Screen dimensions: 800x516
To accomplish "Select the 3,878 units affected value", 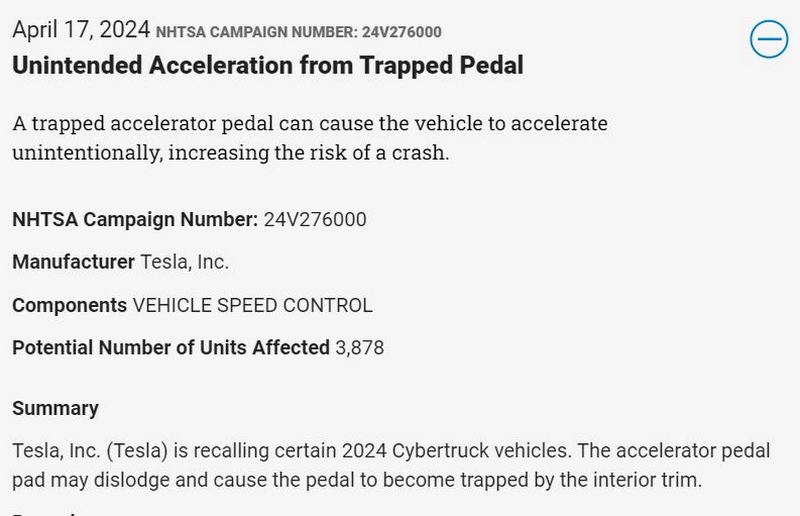I will (360, 348).
